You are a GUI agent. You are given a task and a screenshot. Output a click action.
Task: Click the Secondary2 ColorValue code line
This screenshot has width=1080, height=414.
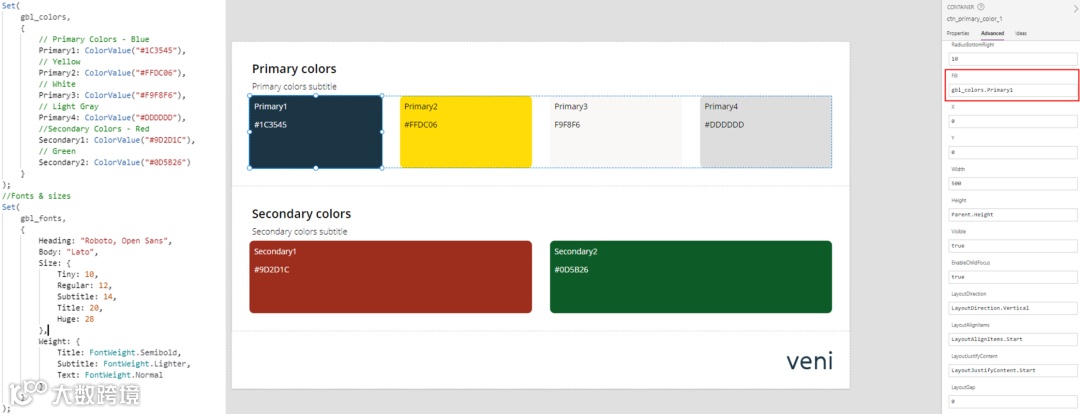coord(114,162)
